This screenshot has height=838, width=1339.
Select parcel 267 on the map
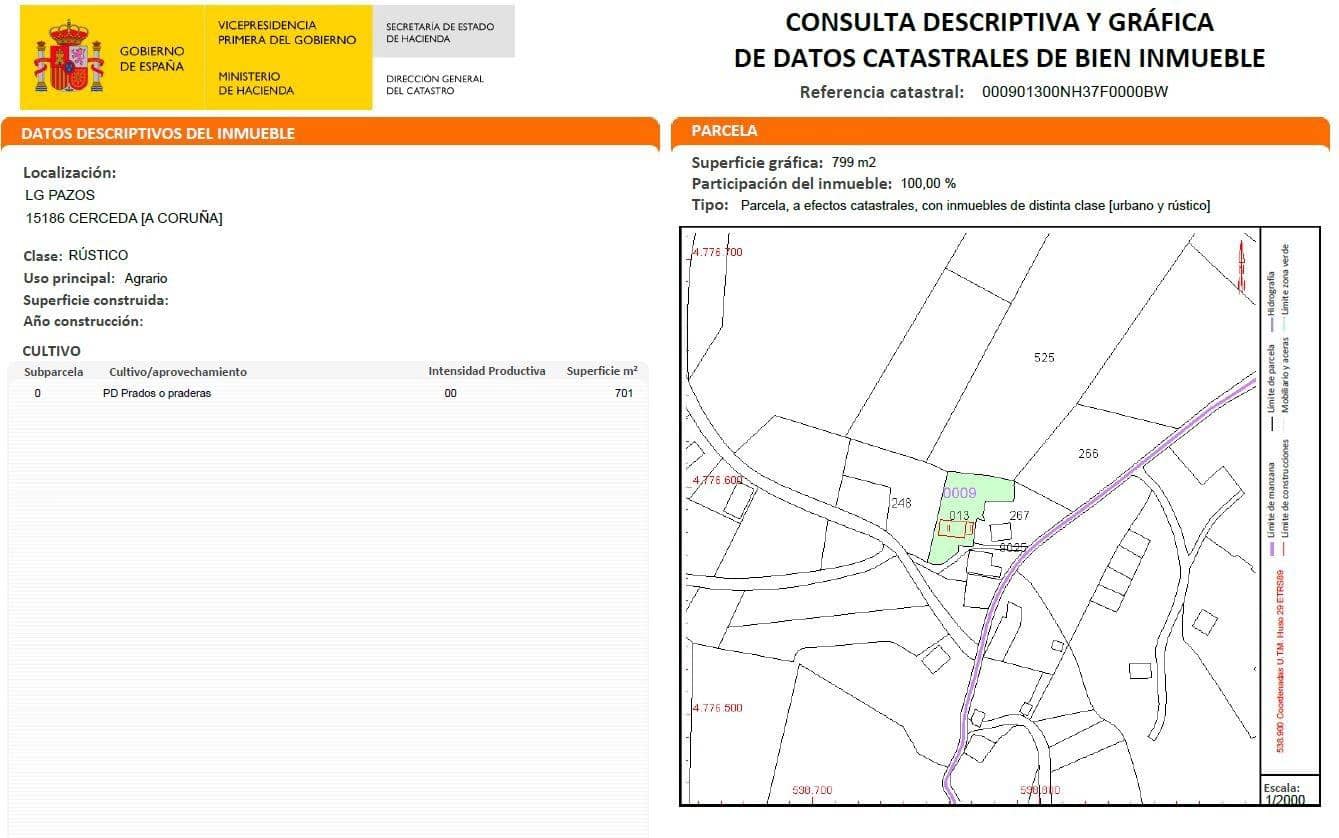(x=1019, y=516)
